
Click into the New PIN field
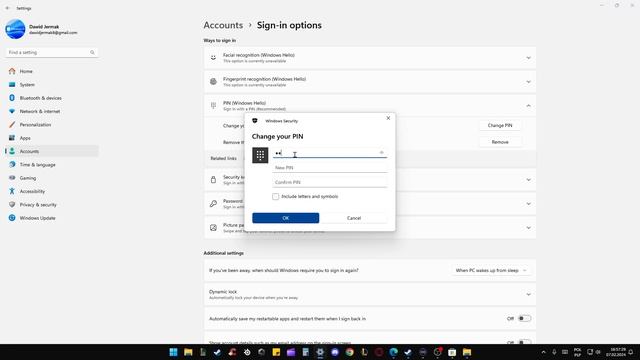(329, 168)
